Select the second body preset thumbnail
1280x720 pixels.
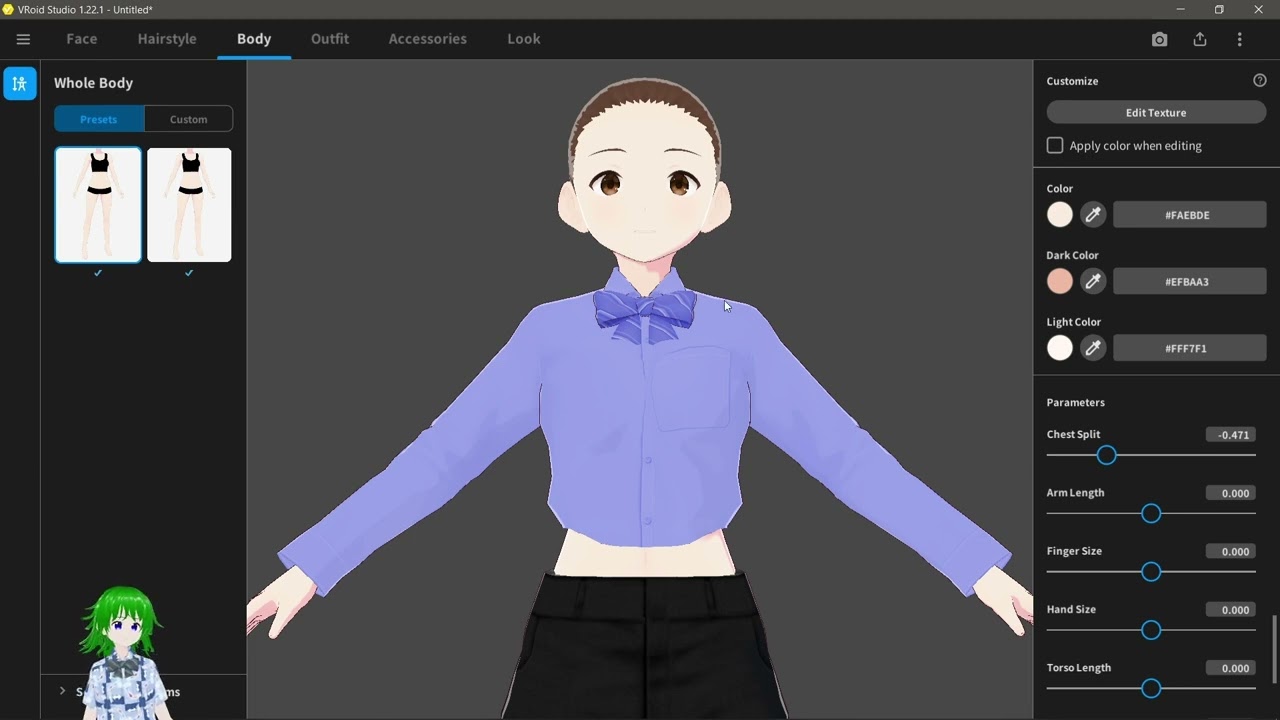pyautogui.click(x=189, y=205)
